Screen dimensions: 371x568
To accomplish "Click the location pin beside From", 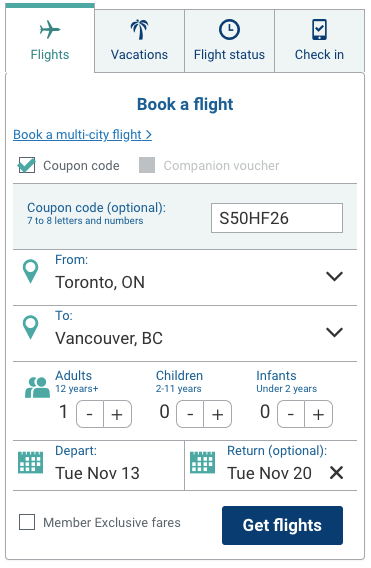I will (x=30, y=271).
